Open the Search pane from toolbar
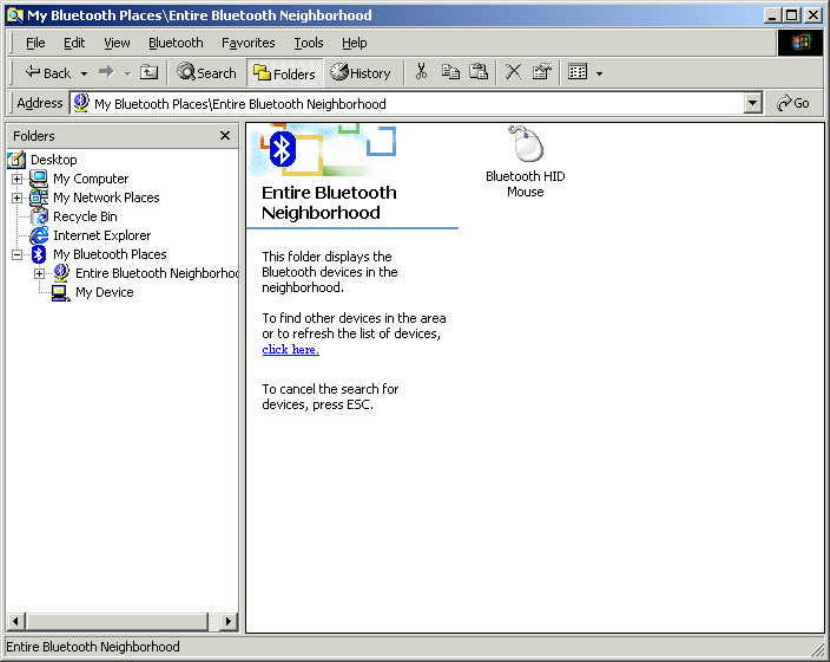 coord(206,72)
